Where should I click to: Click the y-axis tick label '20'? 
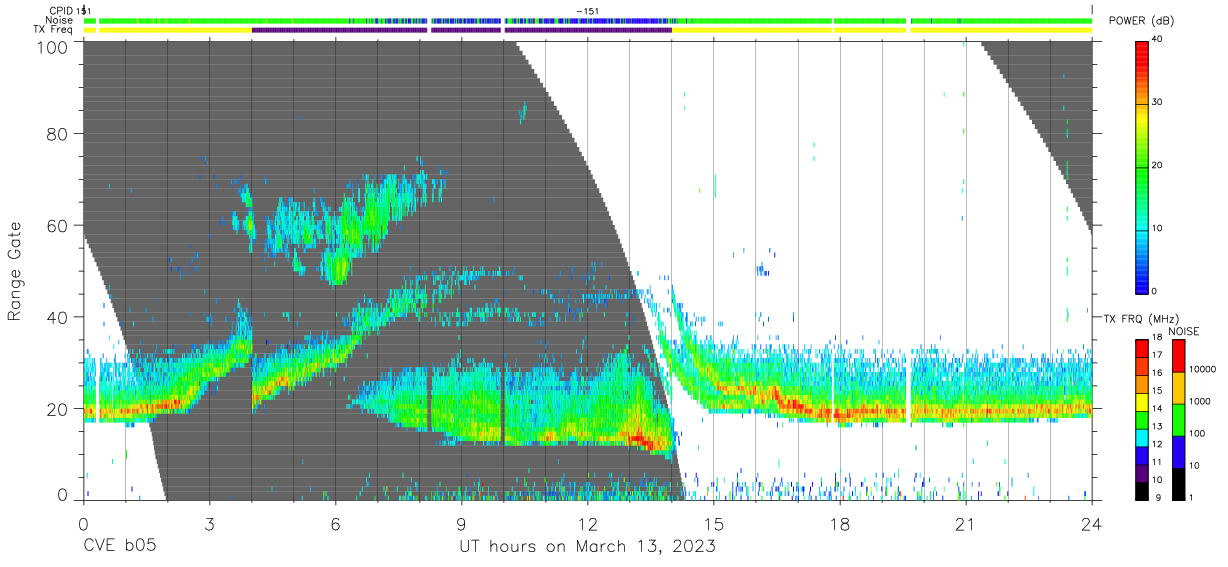58,409
